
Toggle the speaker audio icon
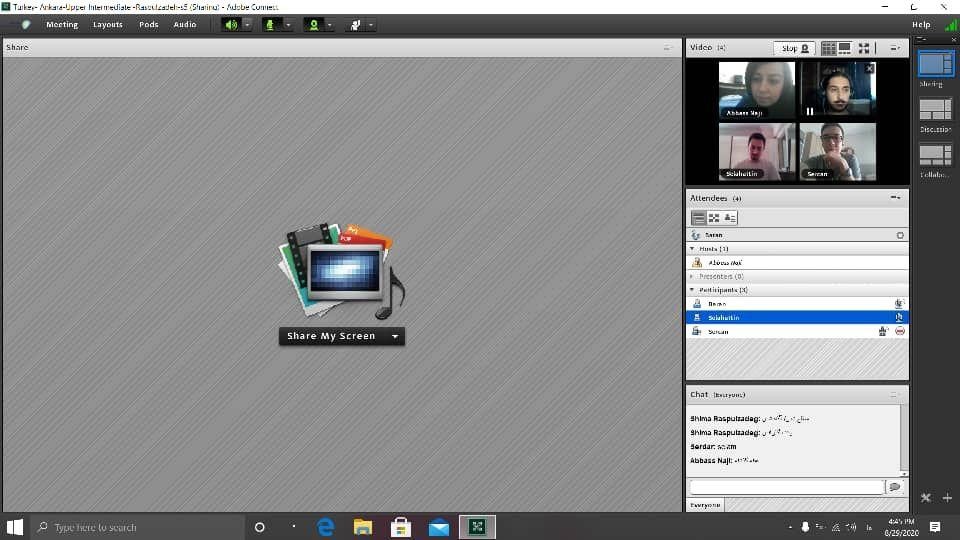(x=232, y=24)
